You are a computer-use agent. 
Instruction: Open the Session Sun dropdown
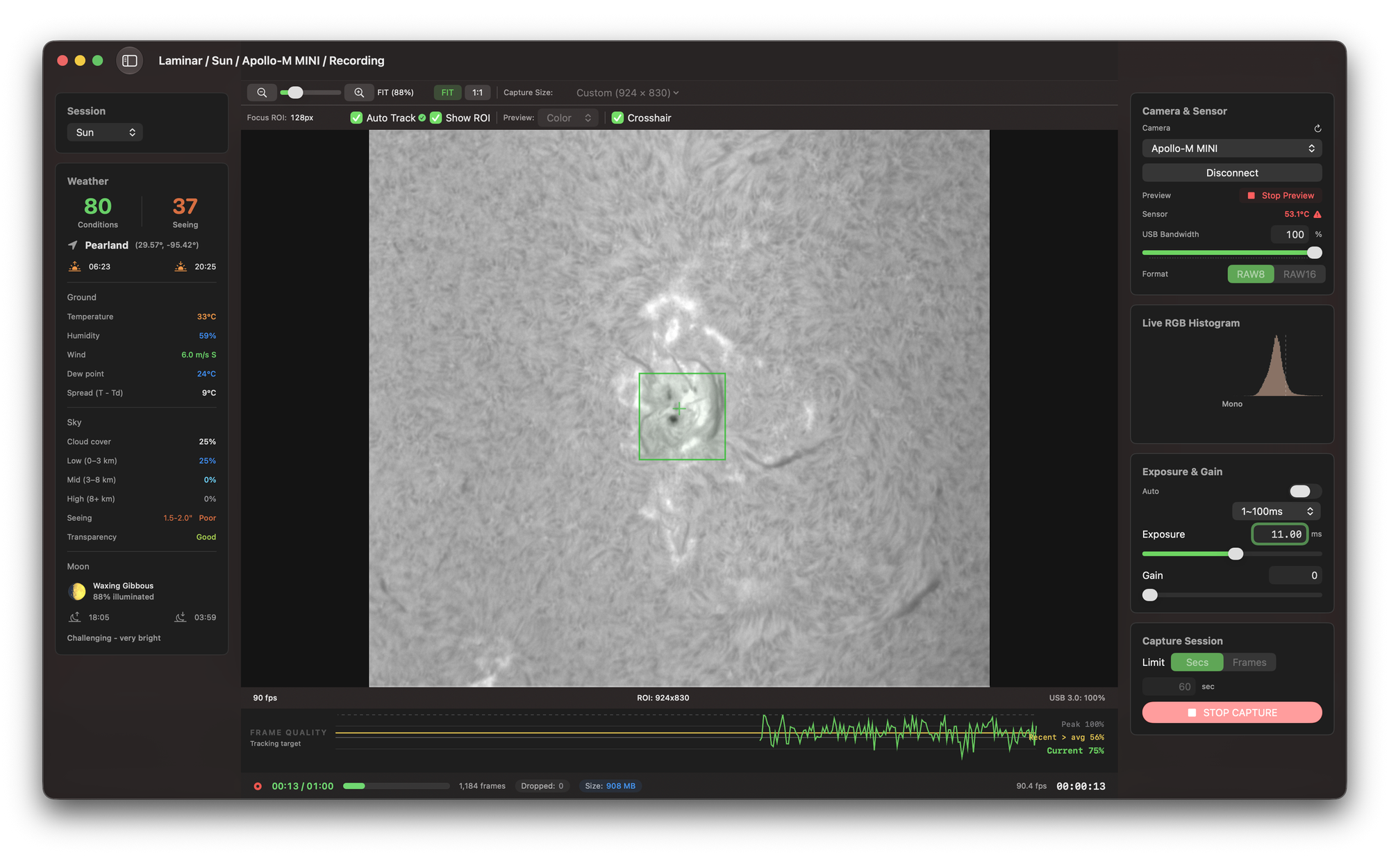click(x=105, y=133)
